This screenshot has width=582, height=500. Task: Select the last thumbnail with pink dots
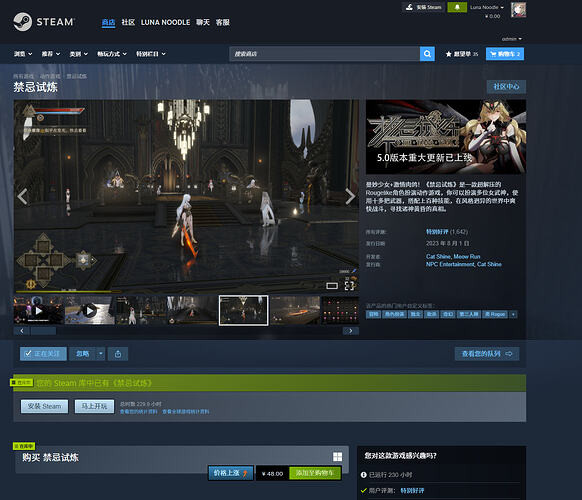tap(340, 310)
